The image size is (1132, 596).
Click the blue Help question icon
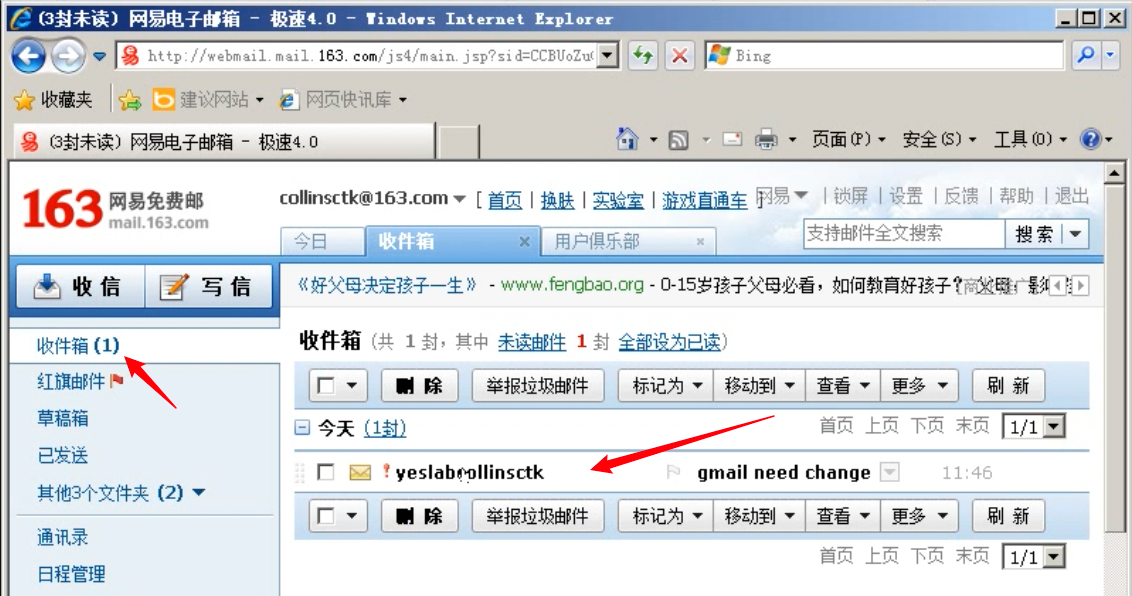(x=1090, y=139)
